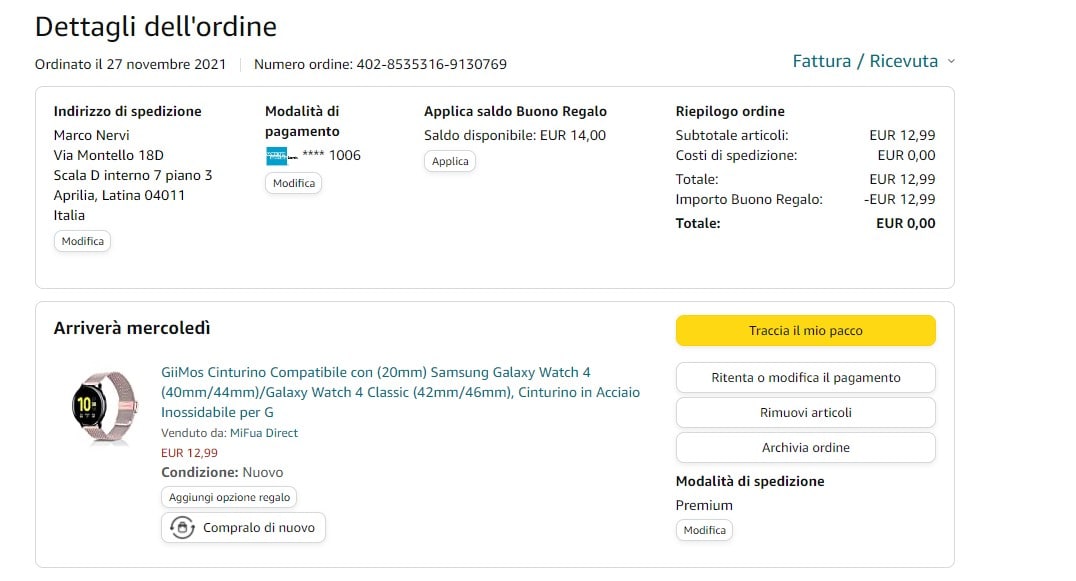This screenshot has width=1076, height=581.
Task: Click Ritenta o modifica il pagamento
Action: (x=805, y=378)
